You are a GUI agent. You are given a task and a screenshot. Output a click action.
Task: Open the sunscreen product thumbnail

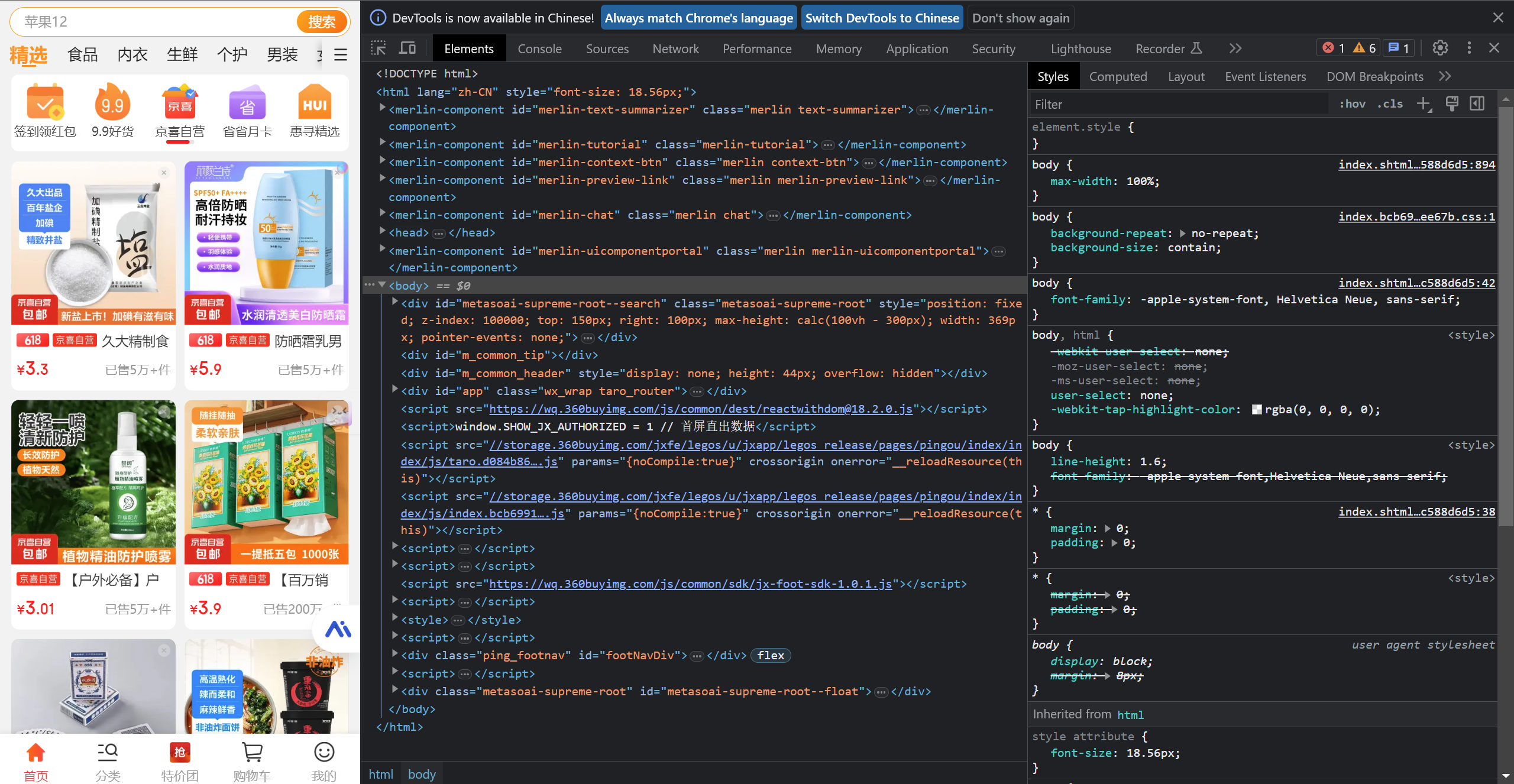(x=267, y=243)
